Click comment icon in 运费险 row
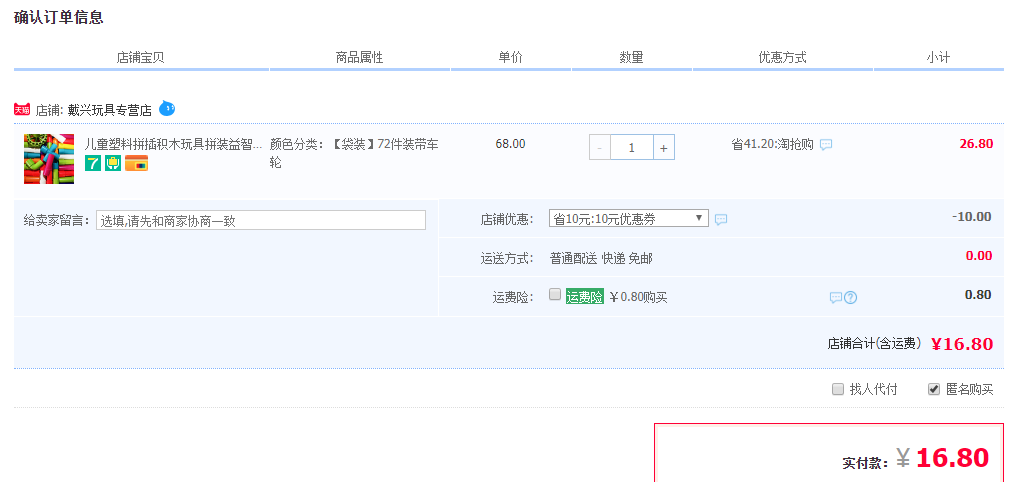This screenshot has height=482, width=1012. pos(835,297)
